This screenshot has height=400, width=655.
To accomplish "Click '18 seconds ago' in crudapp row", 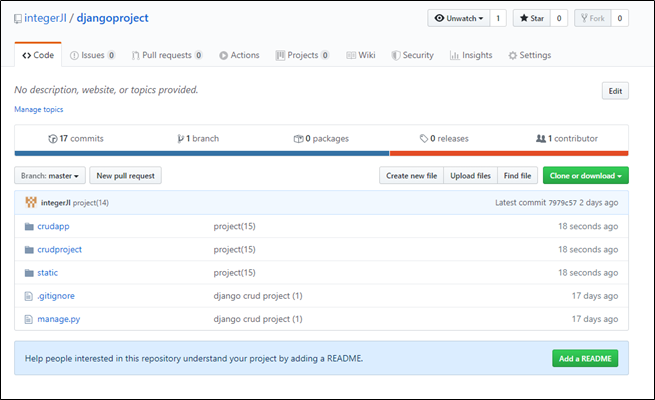I will [588, 226].
